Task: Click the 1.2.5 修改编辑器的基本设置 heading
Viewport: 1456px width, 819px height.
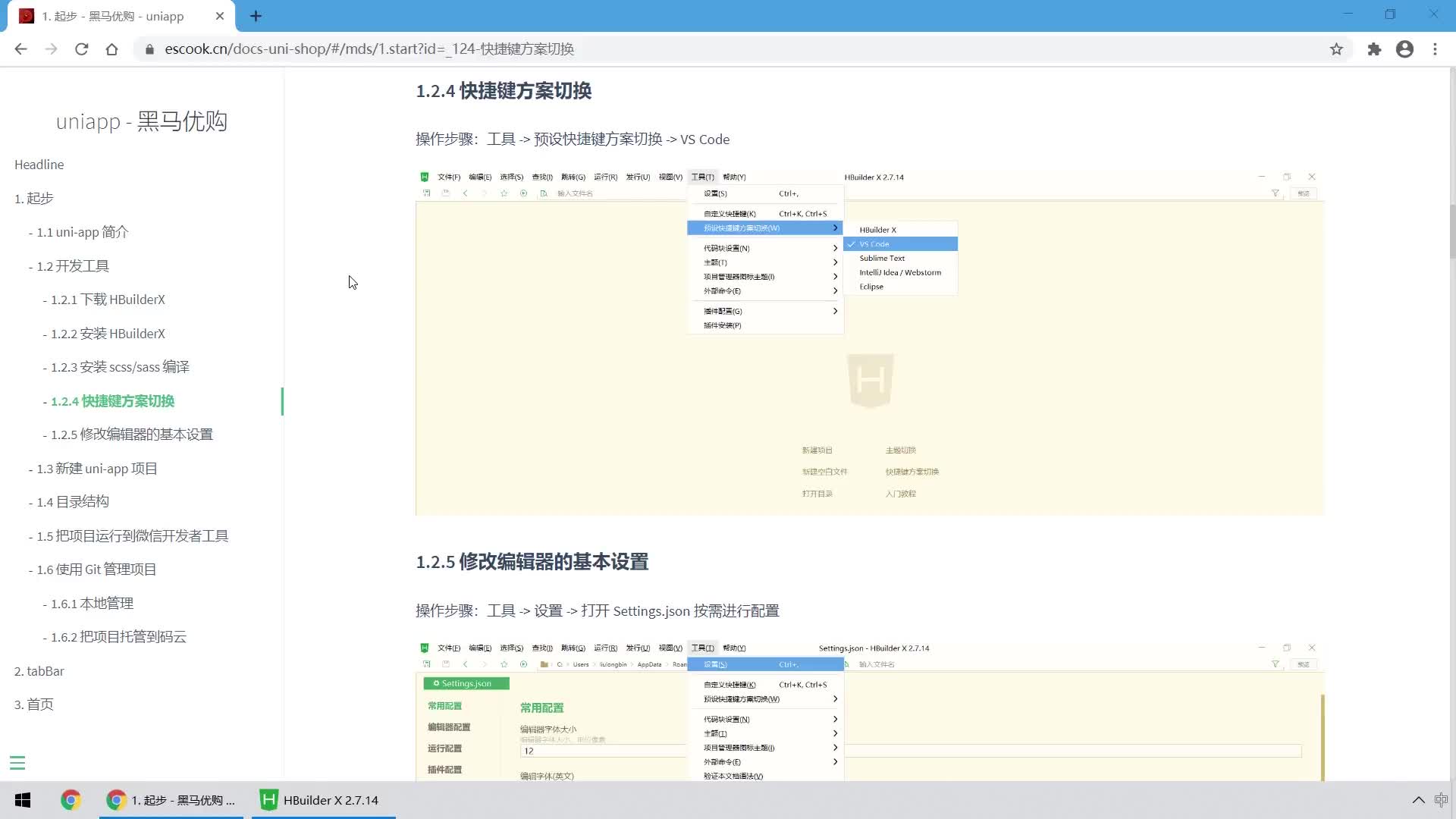Action: point(532,562)
